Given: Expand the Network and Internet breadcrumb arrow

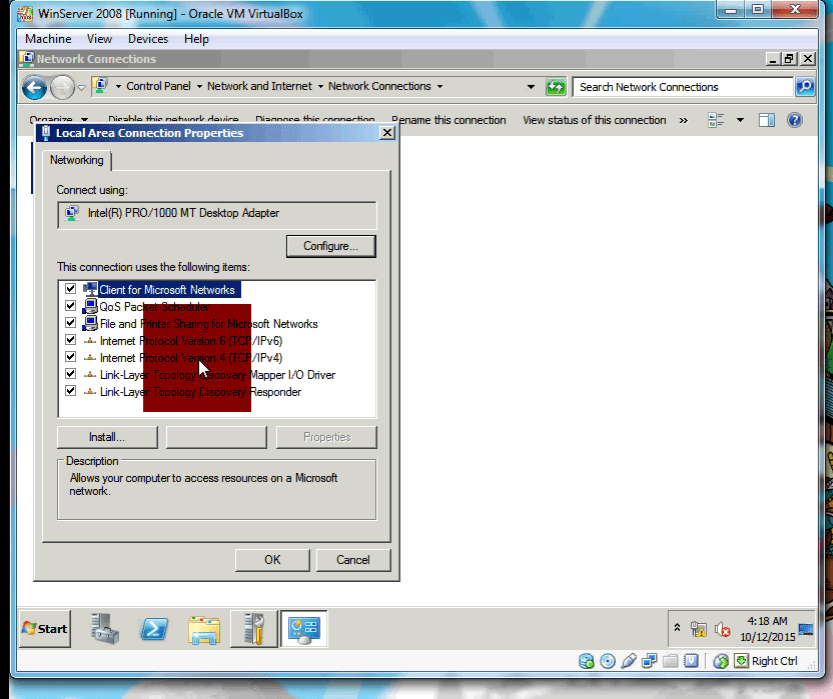Looking at the screenshot, I should click(x=320, y=87).
